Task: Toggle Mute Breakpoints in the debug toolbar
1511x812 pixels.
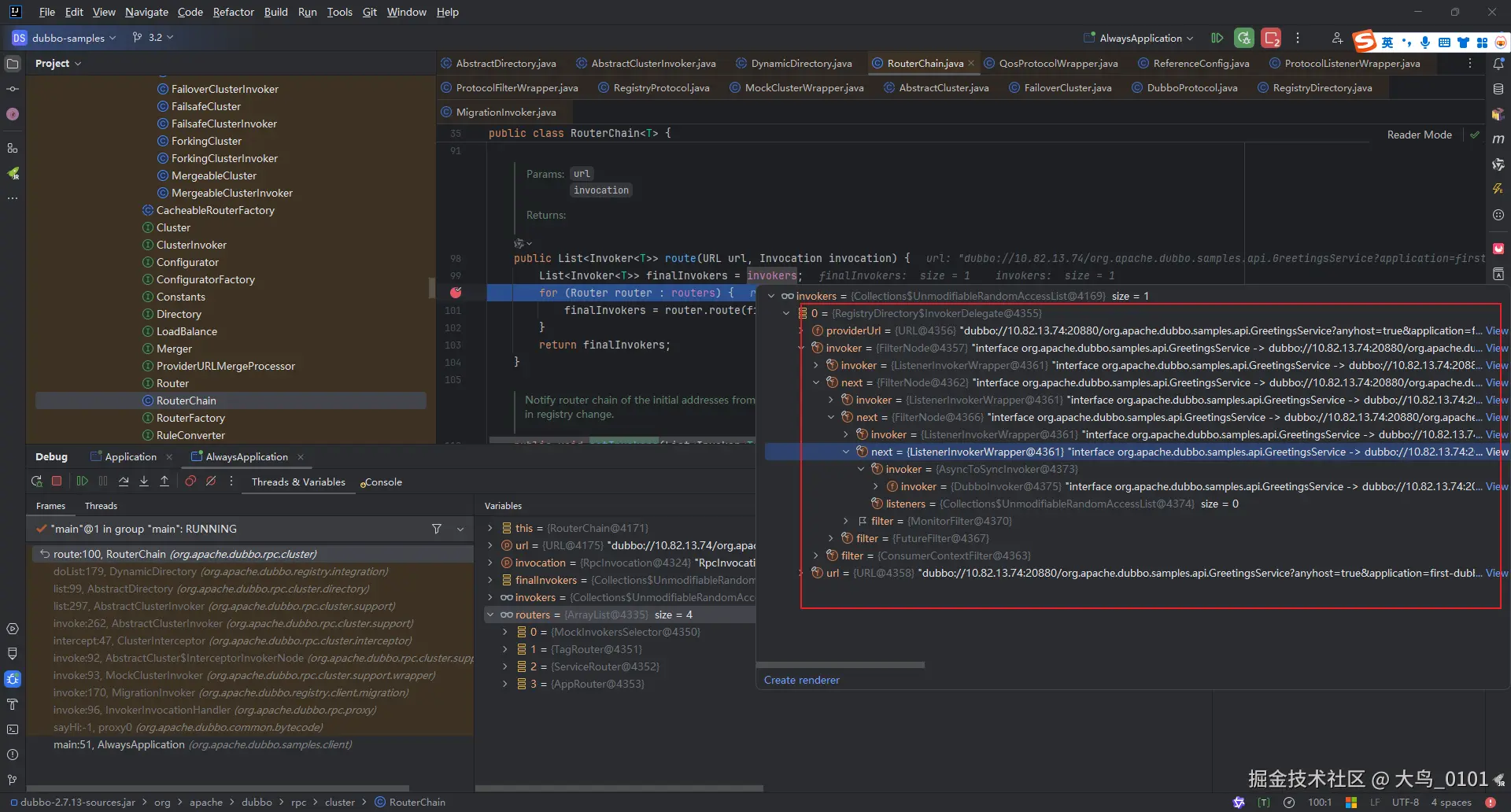Action: 211,482
